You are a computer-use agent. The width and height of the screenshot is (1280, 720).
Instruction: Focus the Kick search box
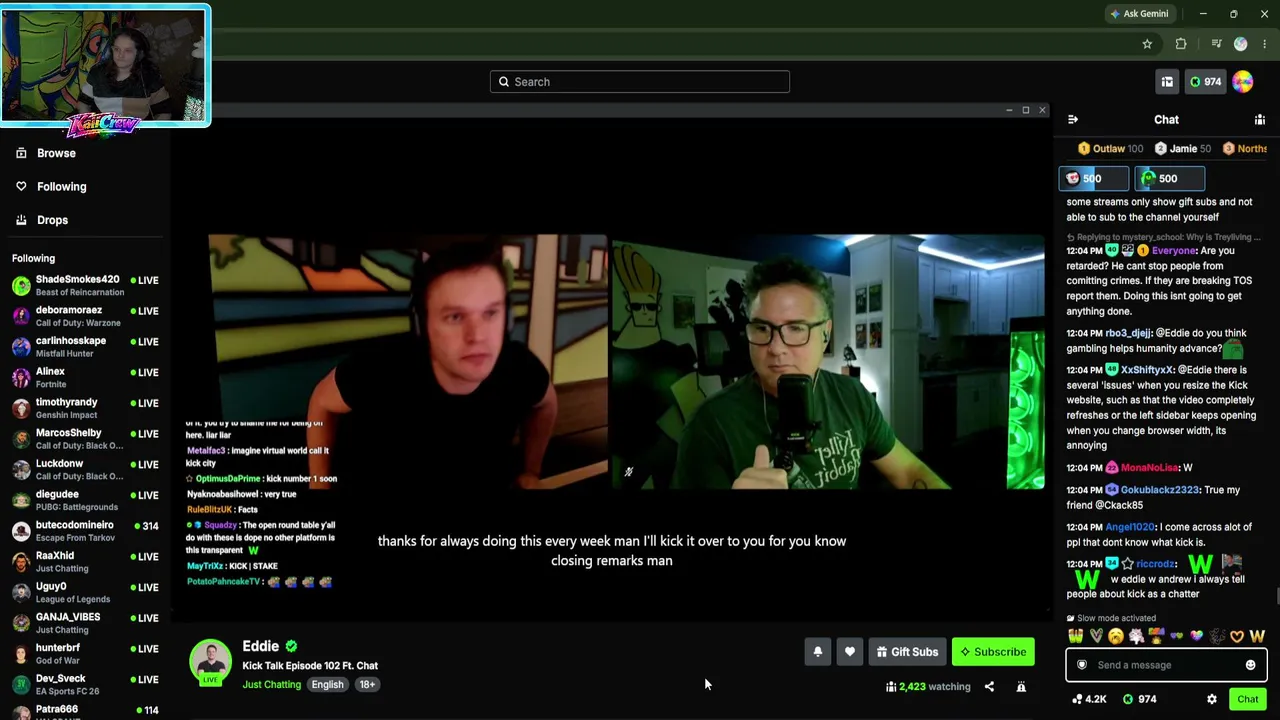pyautogui.click(x=640, y=82)
